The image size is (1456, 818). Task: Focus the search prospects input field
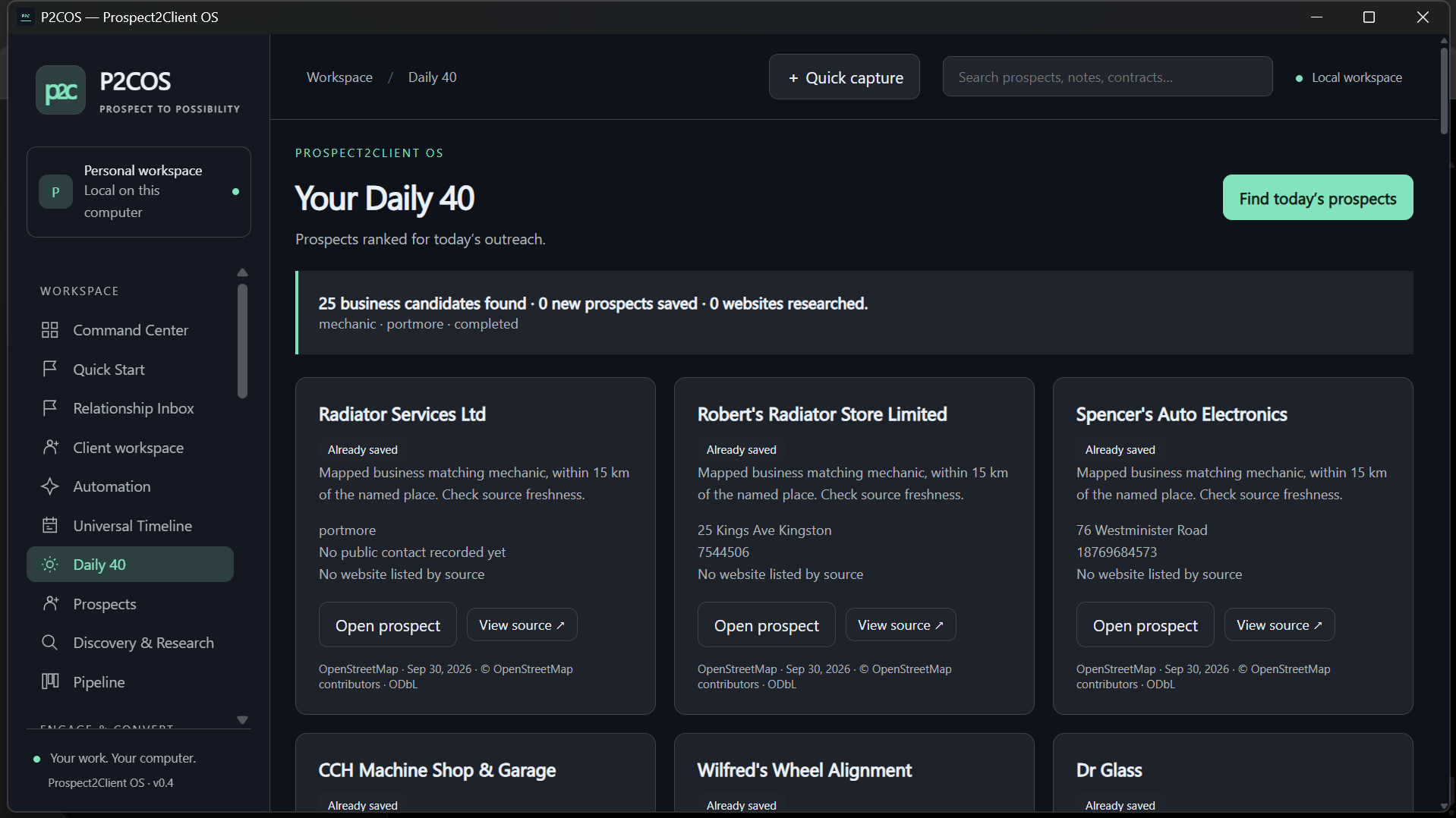tap(1108, 77)
